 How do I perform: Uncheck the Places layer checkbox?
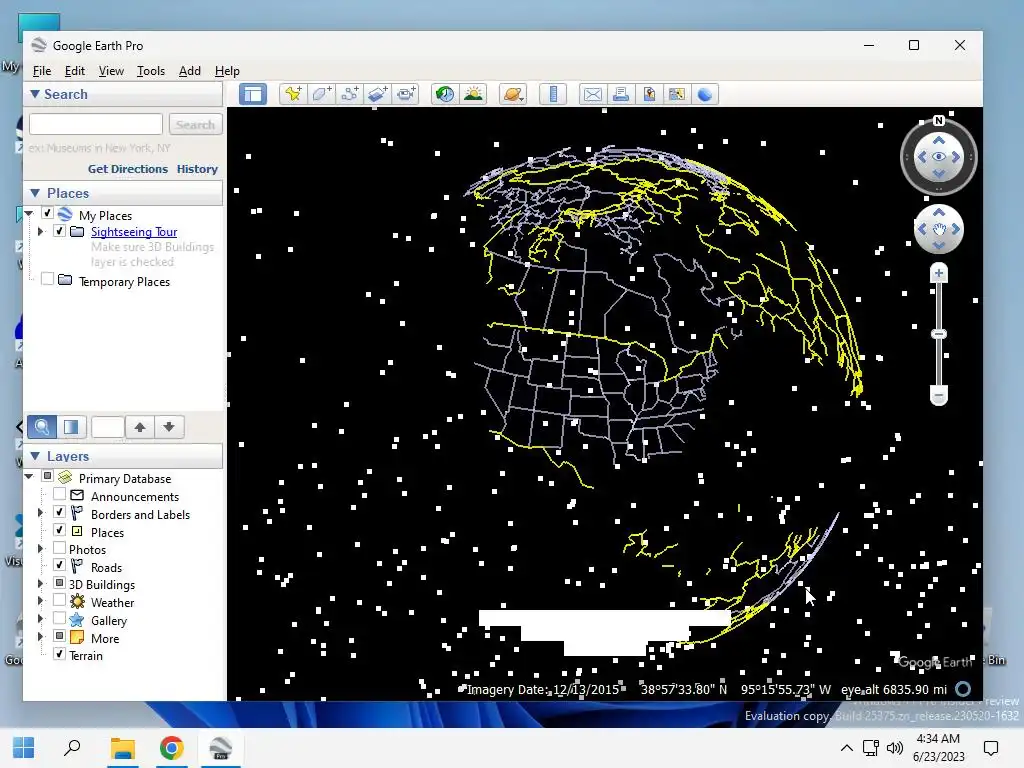tap(59, 530)
